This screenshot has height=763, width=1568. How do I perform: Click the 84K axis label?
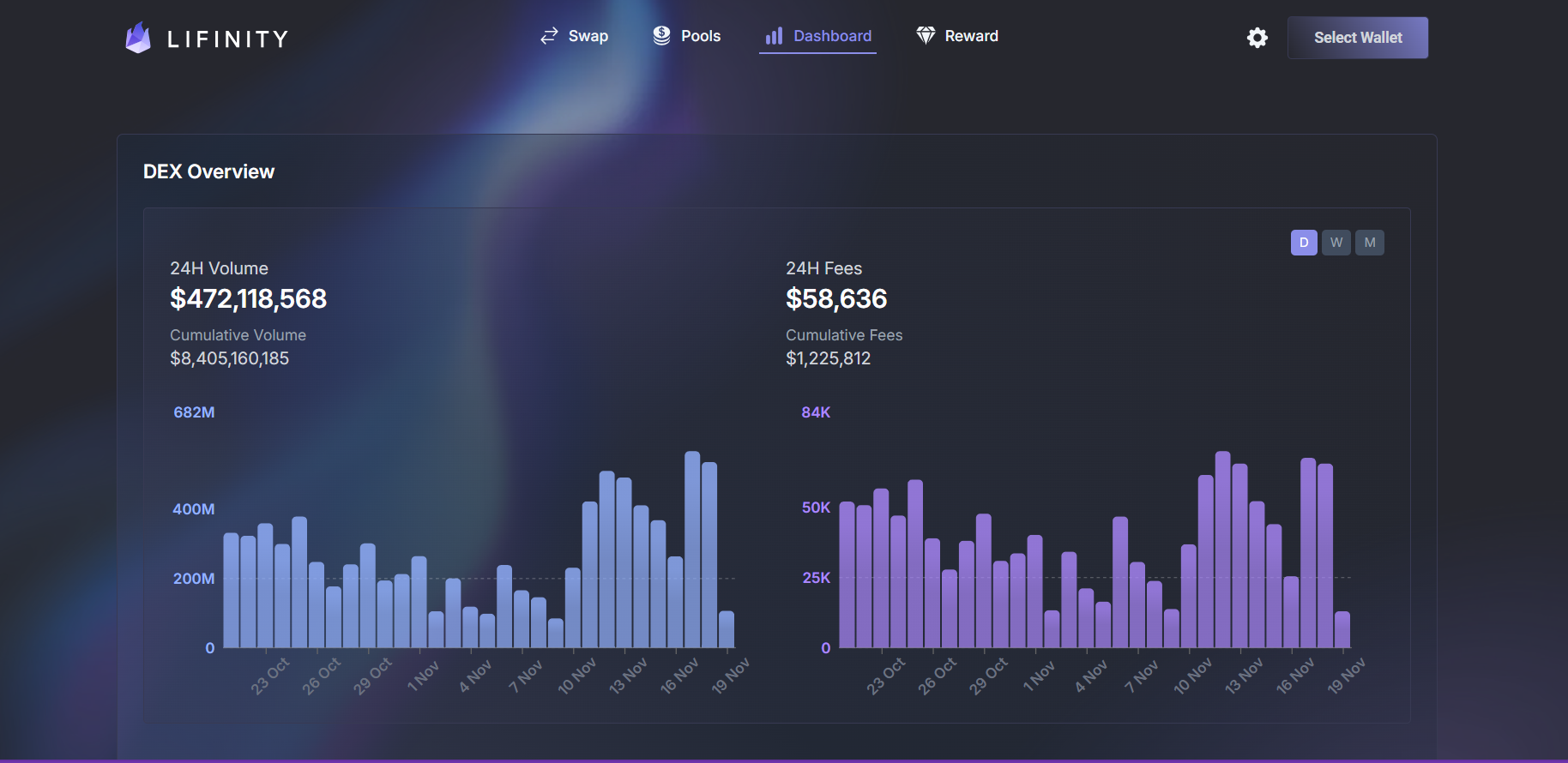coord(816,412)
